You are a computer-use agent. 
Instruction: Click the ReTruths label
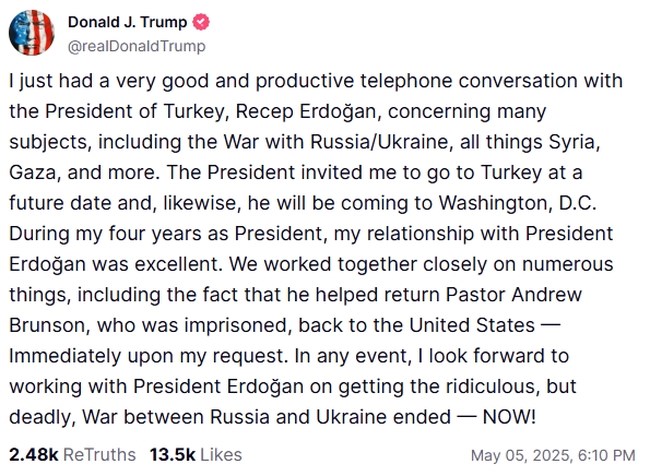tap(99, 455)
